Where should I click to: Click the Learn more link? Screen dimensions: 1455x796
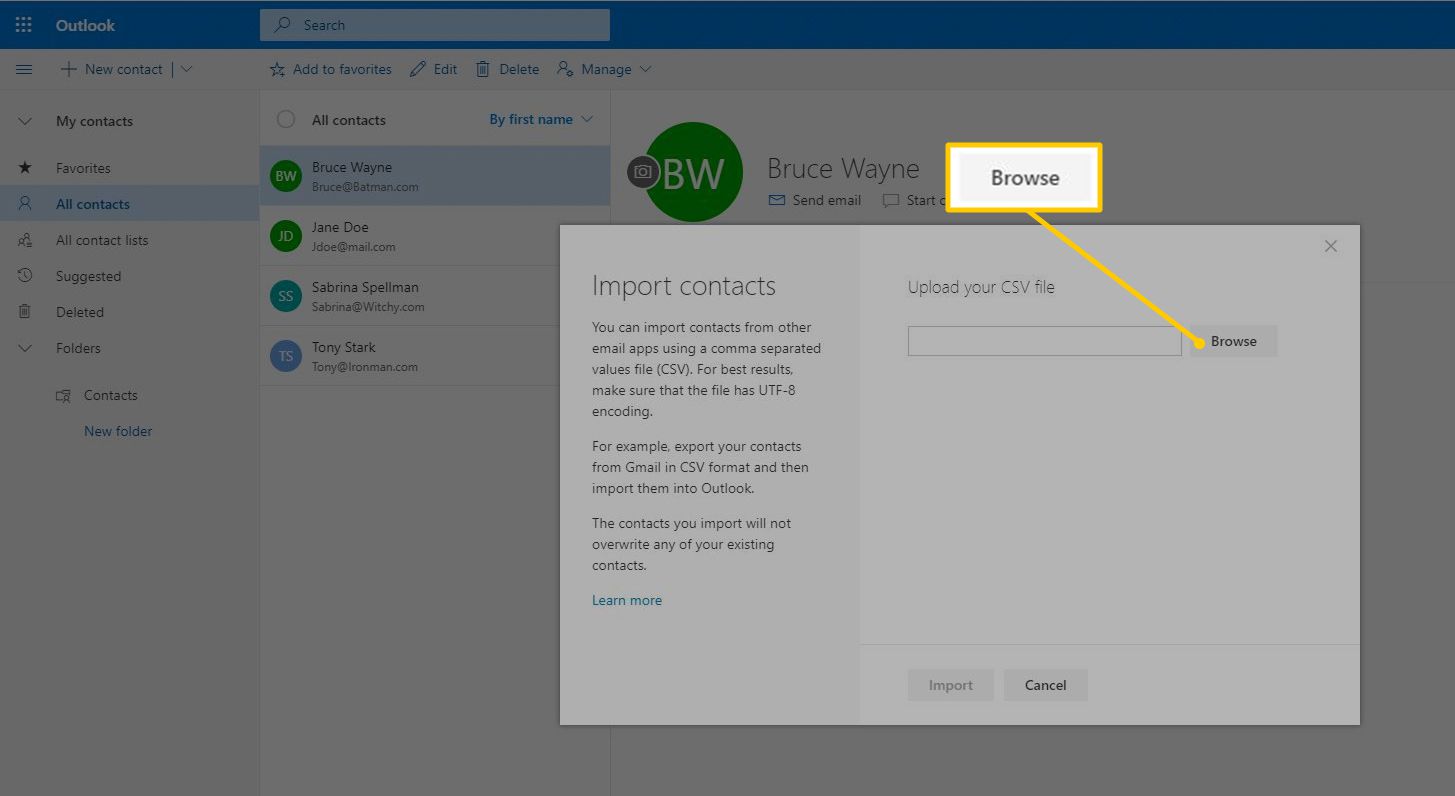pos(627,600)
